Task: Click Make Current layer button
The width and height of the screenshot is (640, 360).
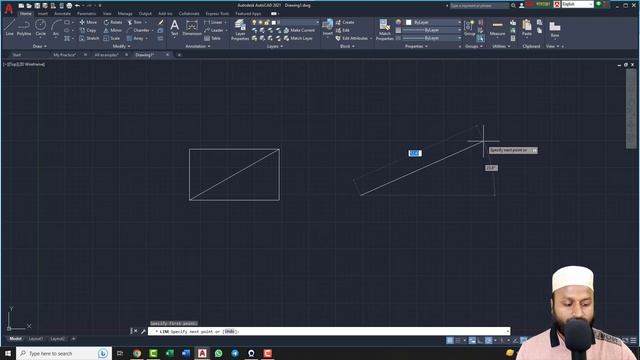Action: 299,30
